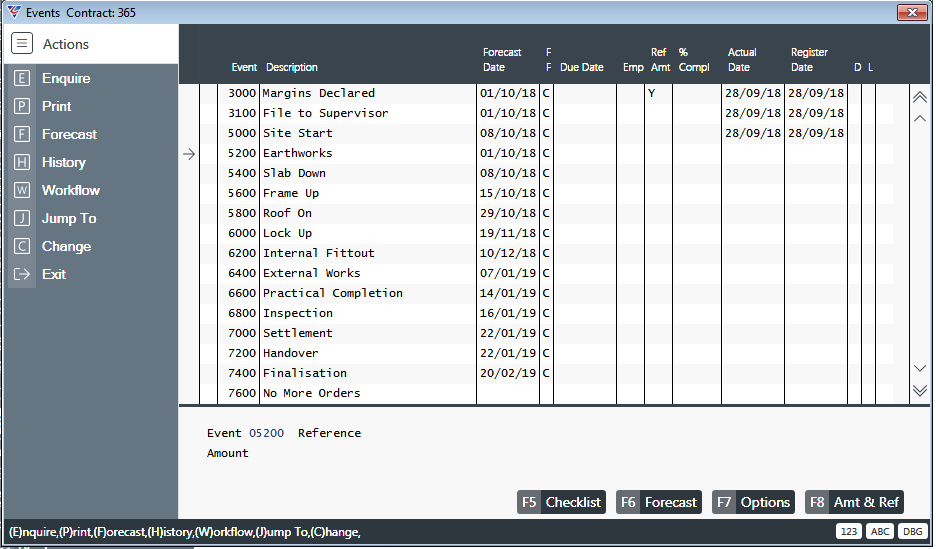The image size is (936, 549).
Task: Click the F6 Forecast button
Action: [658, 502]
